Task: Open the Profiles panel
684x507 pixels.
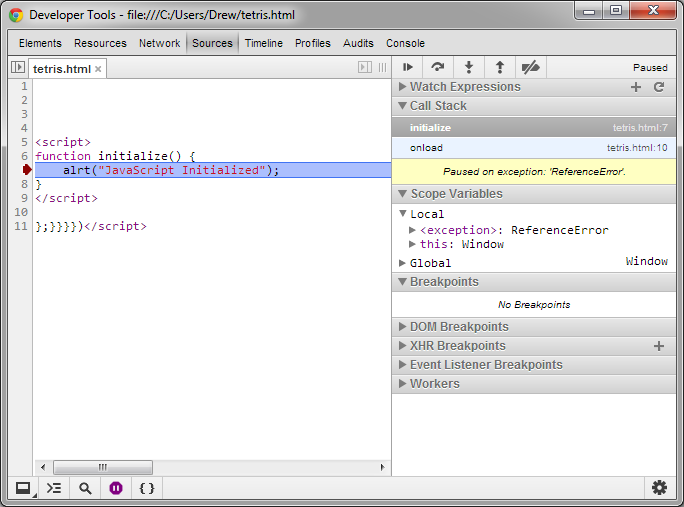Action: (x=313, y=43)
